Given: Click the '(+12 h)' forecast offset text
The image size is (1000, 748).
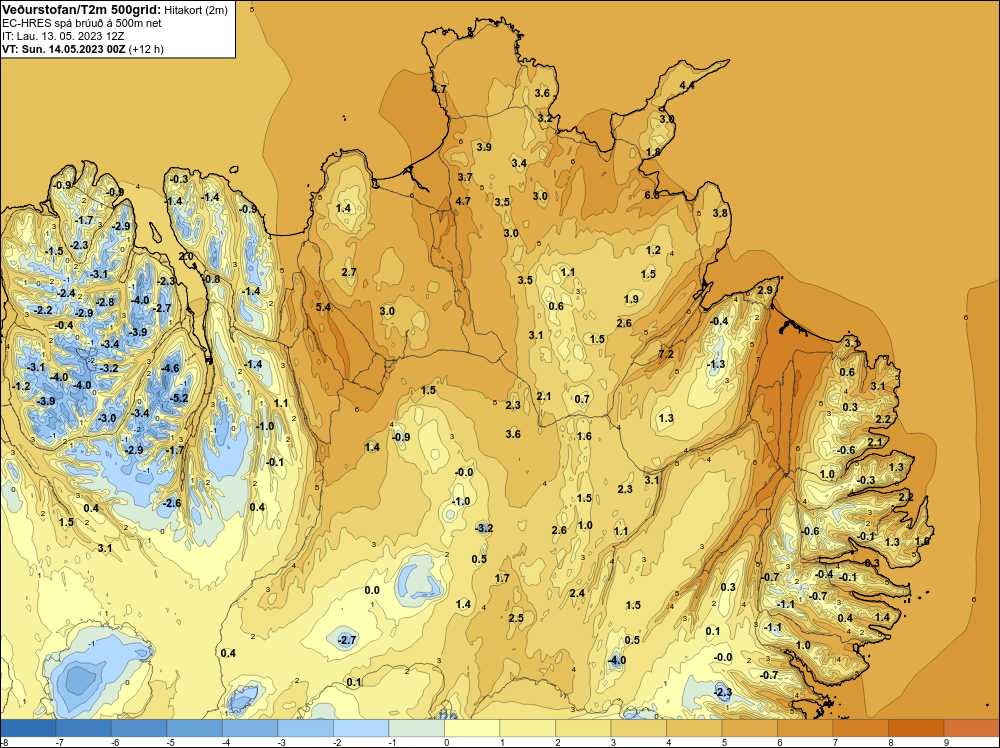Looking at the screenshot, I should [x=146, y=49].
